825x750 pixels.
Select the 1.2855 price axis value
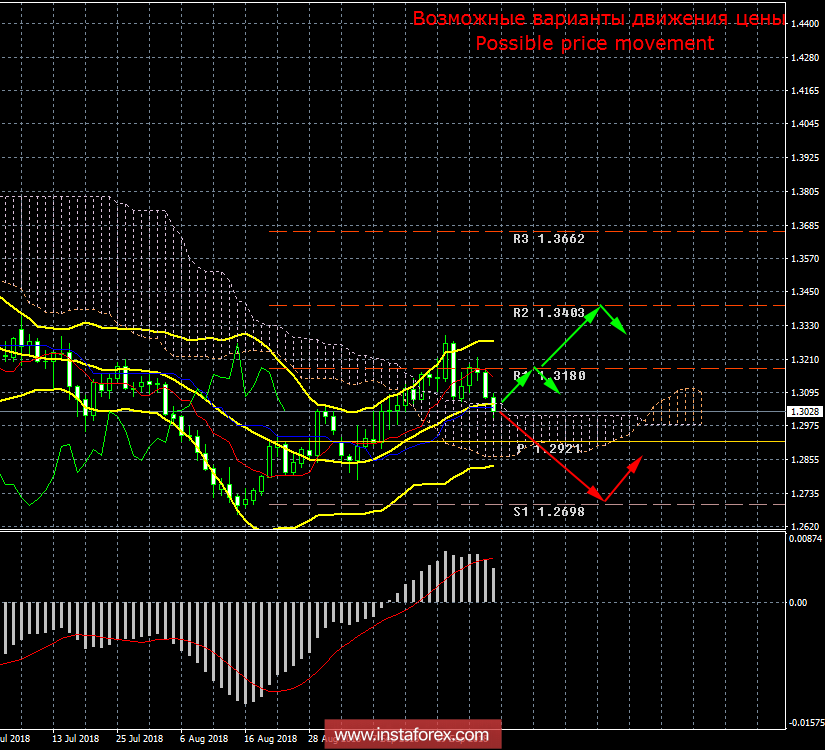point(805,460)
